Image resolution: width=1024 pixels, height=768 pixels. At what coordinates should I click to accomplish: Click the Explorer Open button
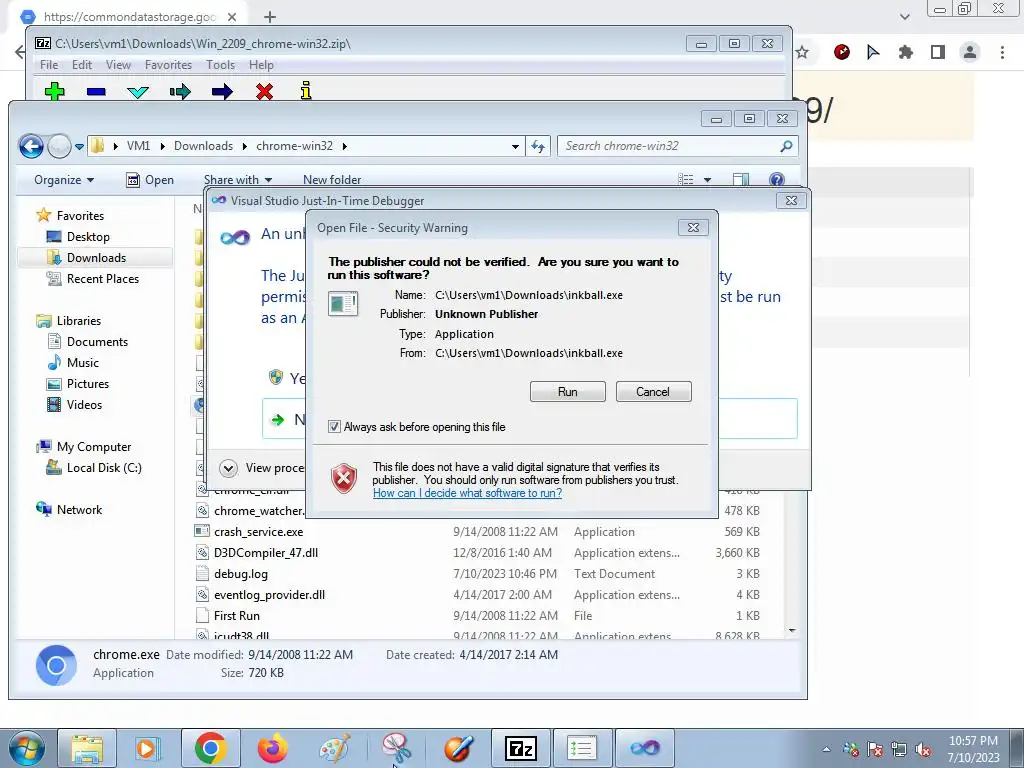(x=150, y=180)
